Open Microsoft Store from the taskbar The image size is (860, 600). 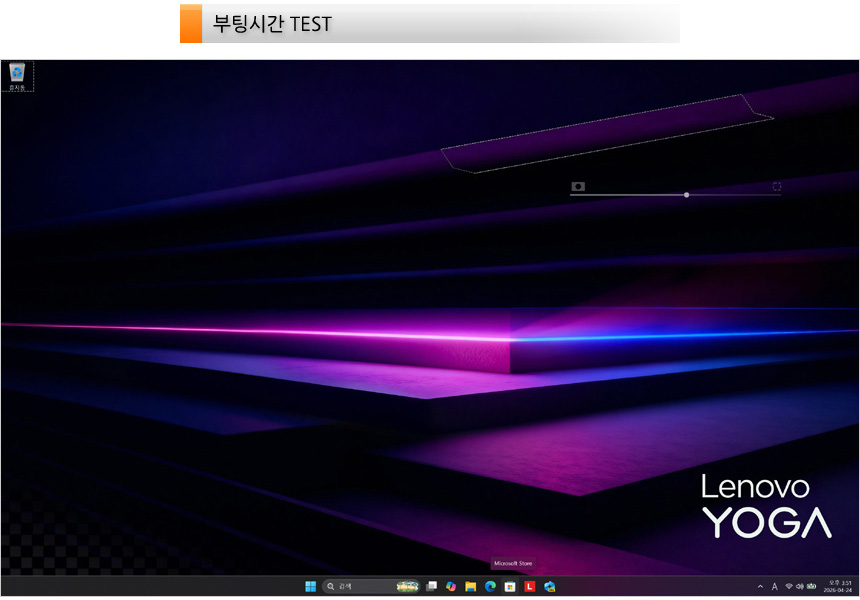point(510,586)
